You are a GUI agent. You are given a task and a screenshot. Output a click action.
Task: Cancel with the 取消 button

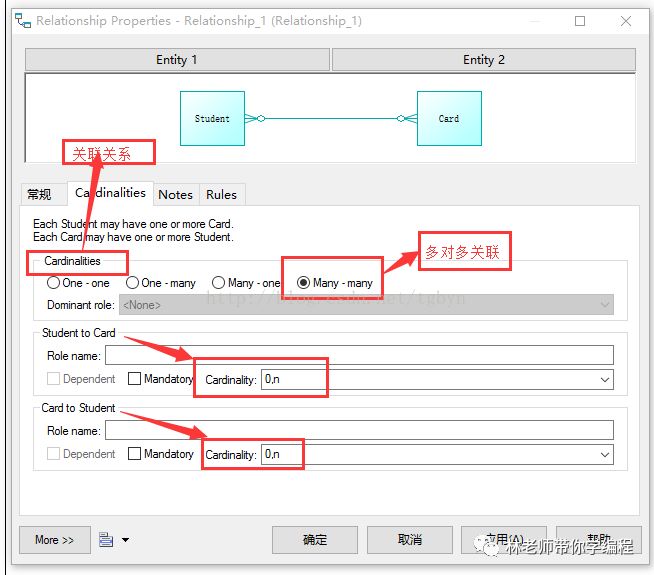tap(410, 540)
